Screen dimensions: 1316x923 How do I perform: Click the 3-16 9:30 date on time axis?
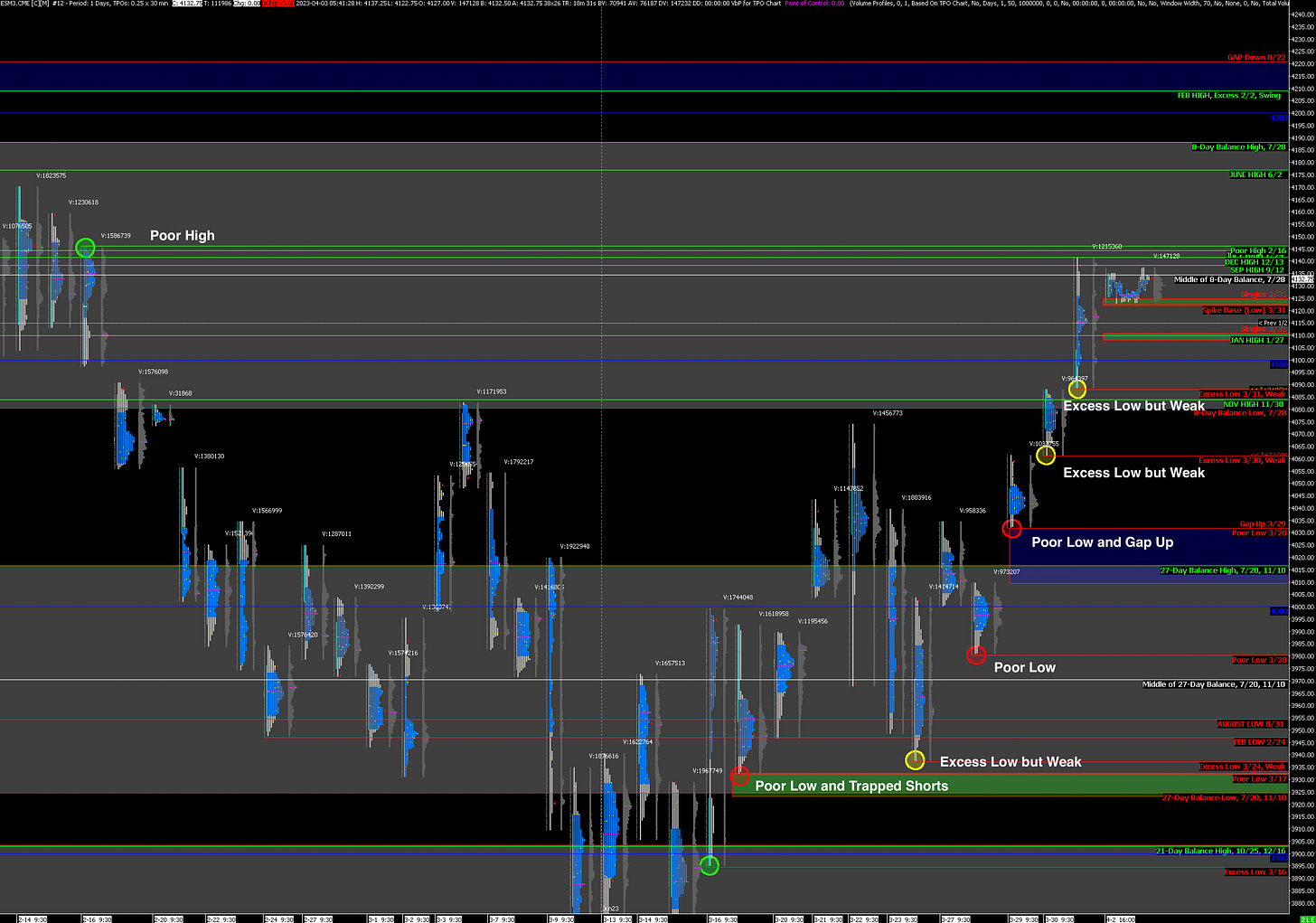tap(722, 918)
